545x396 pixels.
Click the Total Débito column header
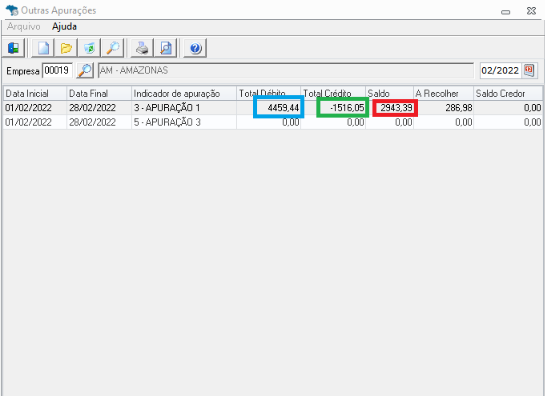[268, 94]
